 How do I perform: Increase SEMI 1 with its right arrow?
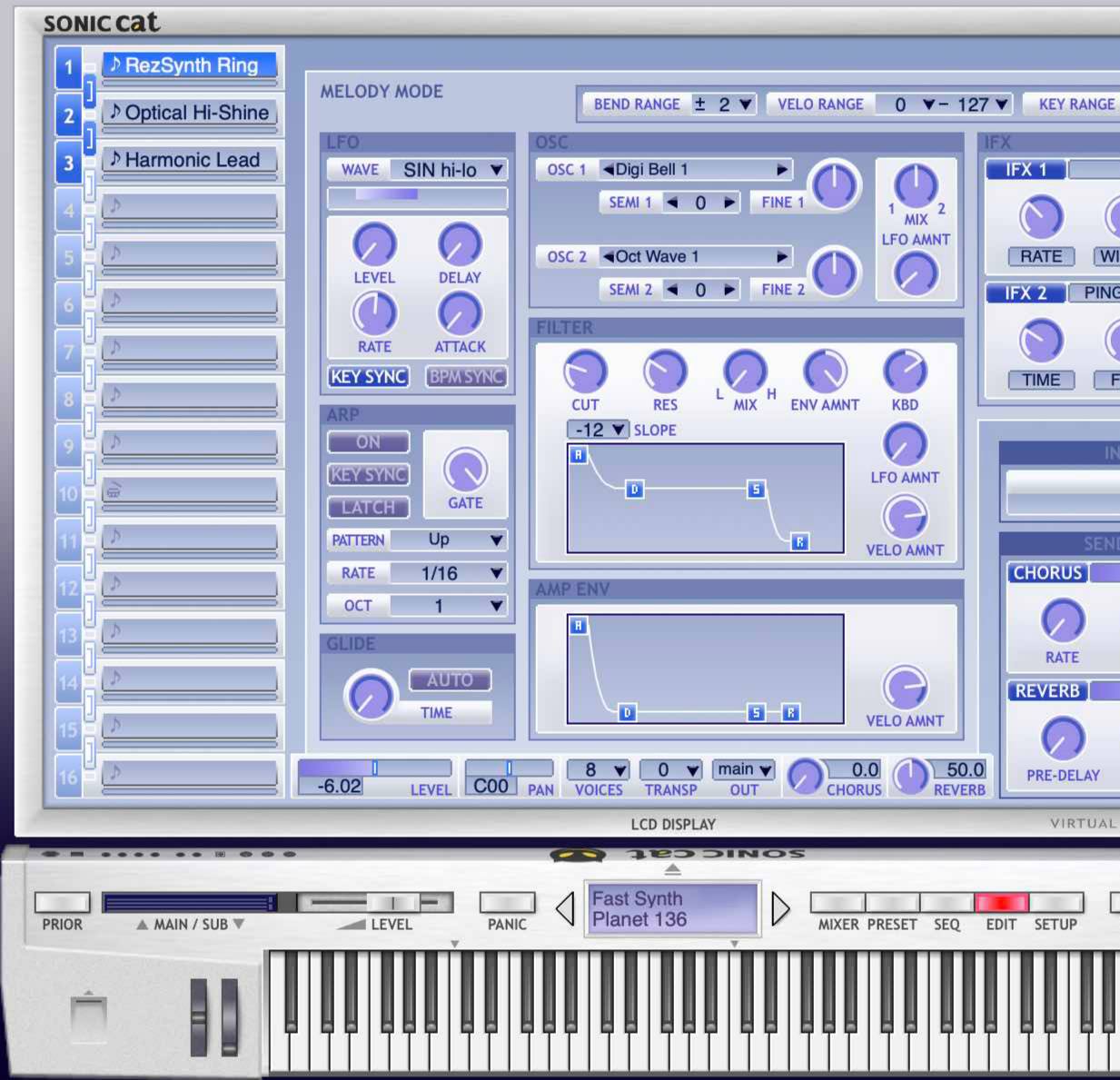(728, 203)
